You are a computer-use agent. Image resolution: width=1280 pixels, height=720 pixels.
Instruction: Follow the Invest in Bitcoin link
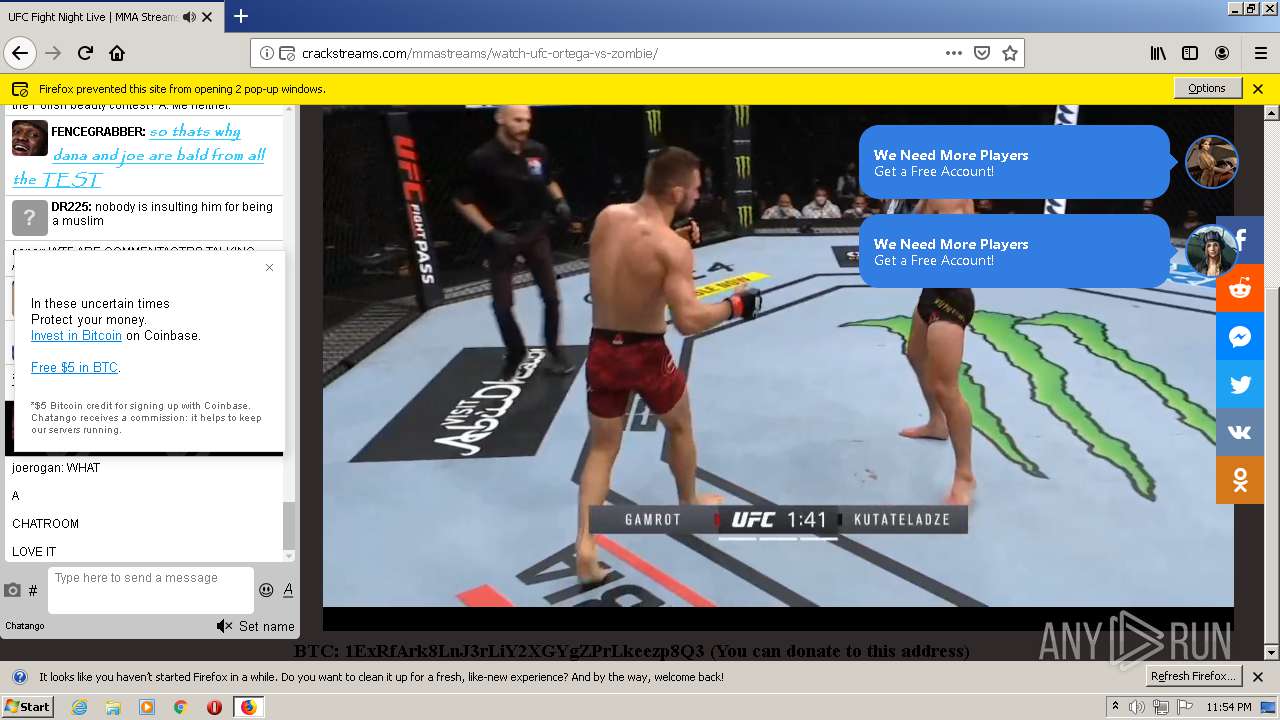point(76,336)
